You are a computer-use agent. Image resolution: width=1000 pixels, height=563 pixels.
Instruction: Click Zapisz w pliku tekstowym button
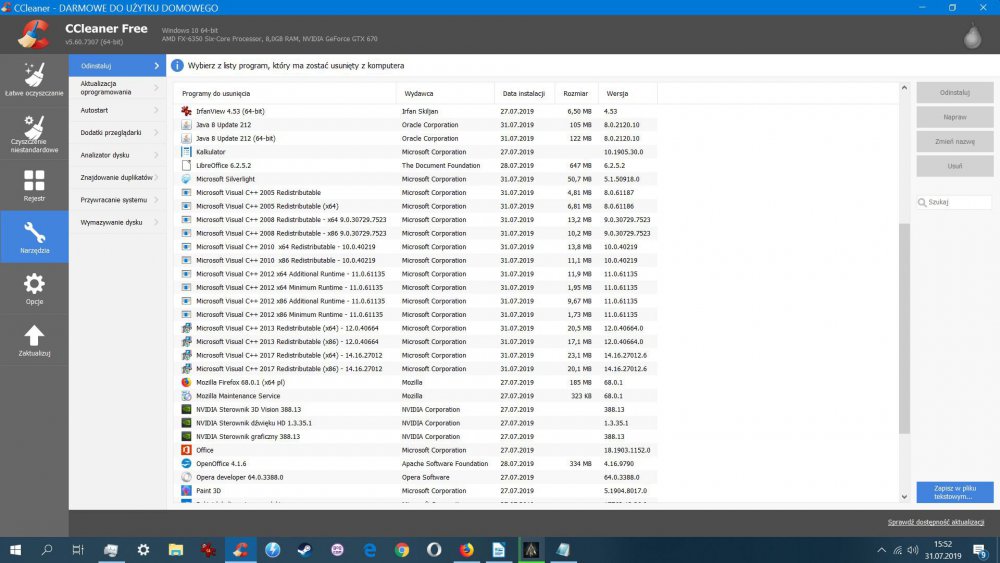click(x=955, y=492)
